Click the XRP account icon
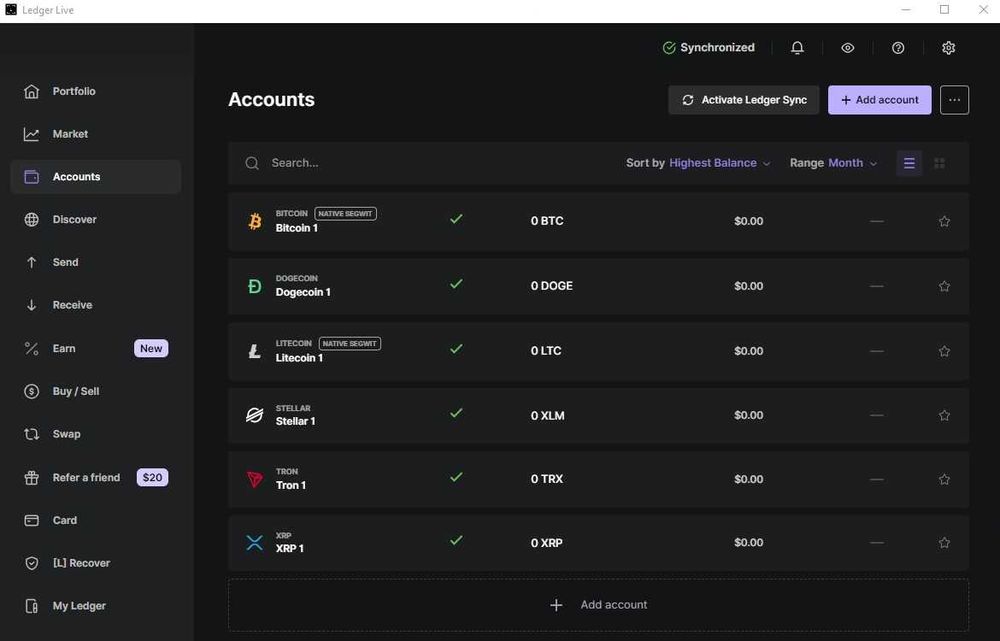Viewport: 1000px width, 641px height. point(255,543)
